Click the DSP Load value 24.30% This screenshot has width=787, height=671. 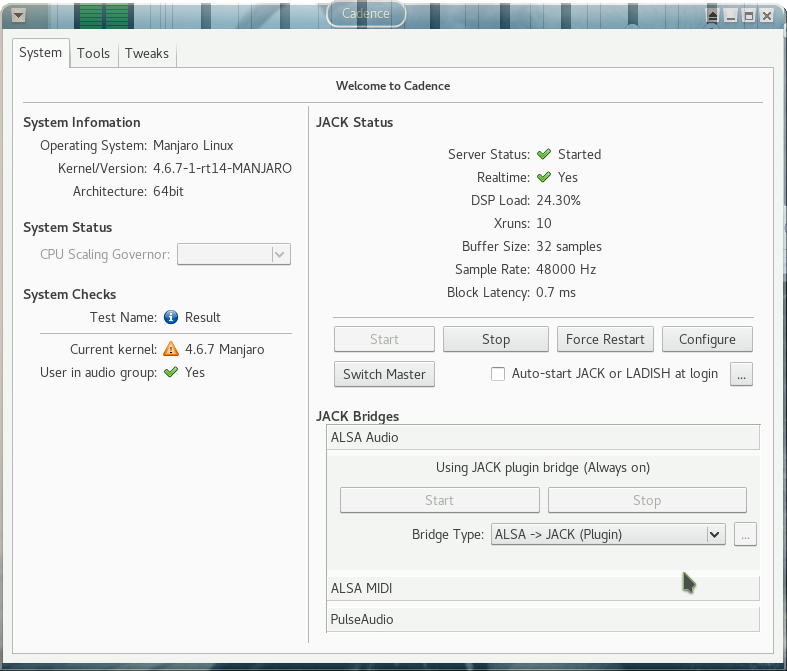coord(558,200)
